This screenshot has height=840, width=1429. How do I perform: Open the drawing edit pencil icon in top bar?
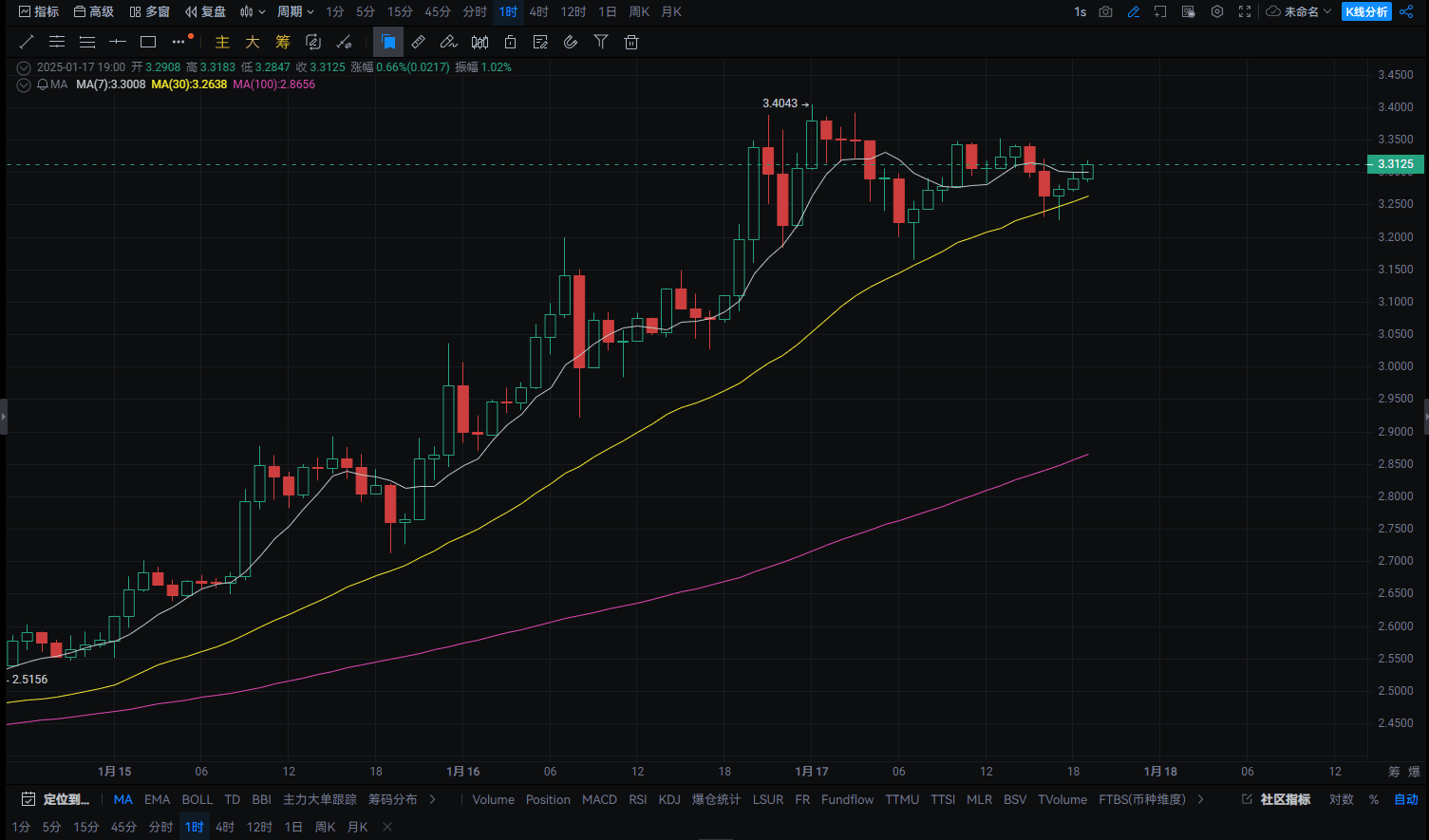click(1135, 11)
